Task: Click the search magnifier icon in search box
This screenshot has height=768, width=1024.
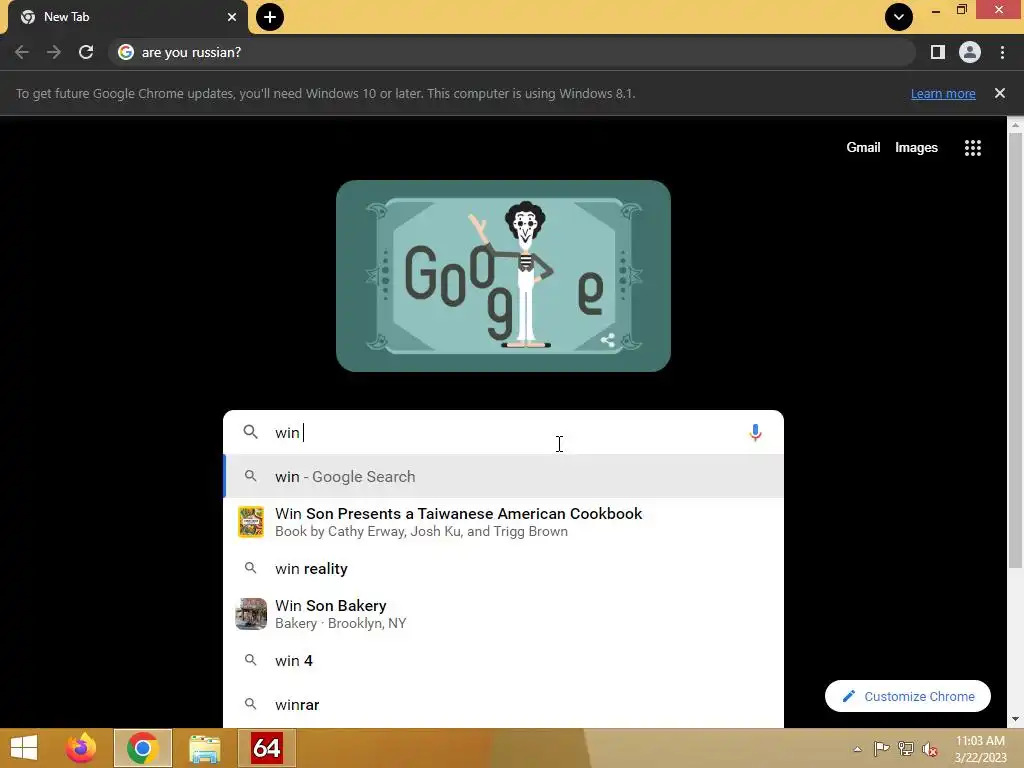Action: [251, 432]
